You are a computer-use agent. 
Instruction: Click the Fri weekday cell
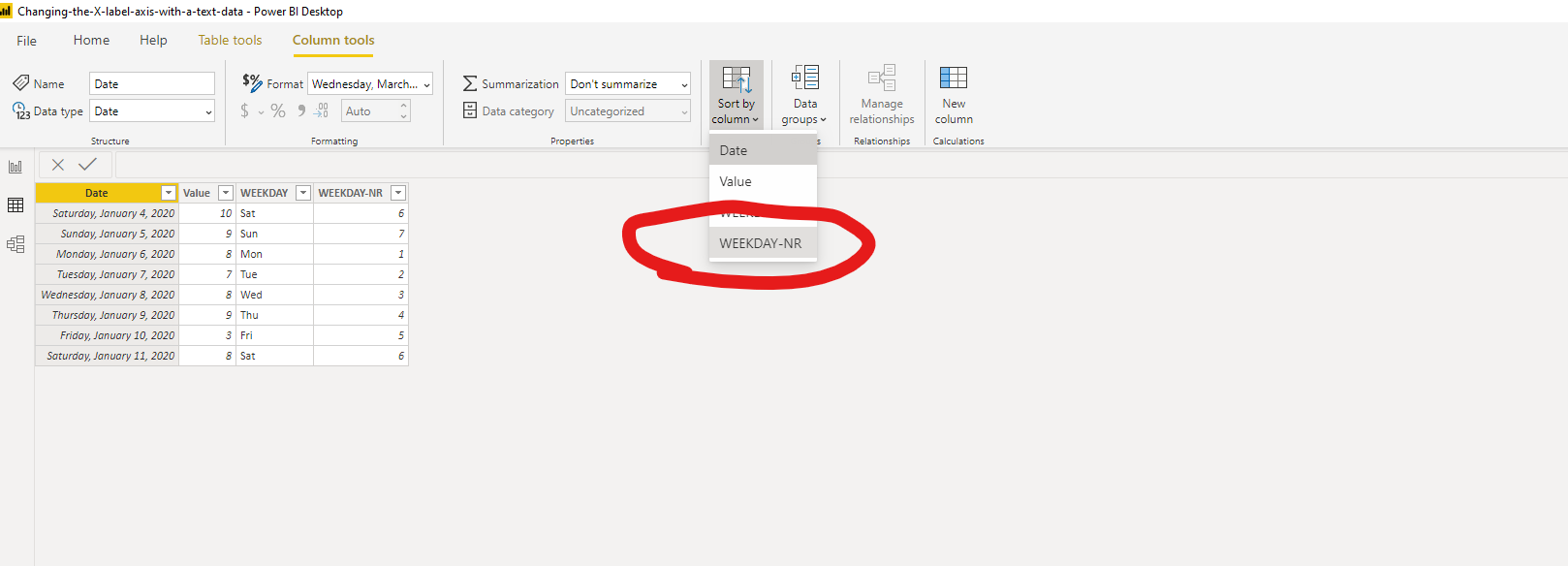point(274,335)
